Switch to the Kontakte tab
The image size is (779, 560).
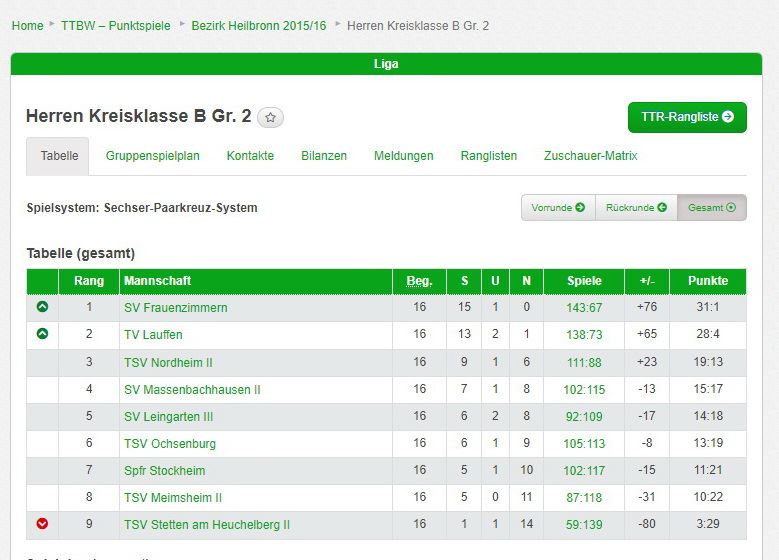(x=250, y=156)
